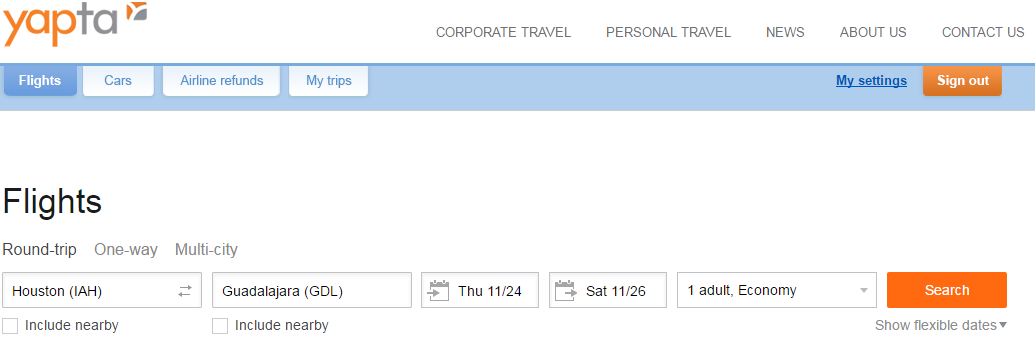Select the Multi-city trip option
Image resolution: width=1035 pixels, height=362 pixels.
206,250
